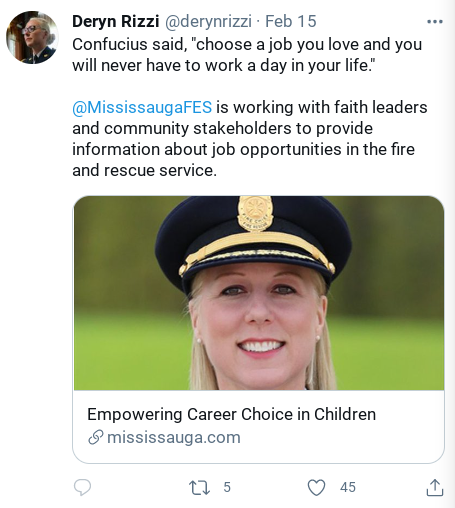
Task: Open Deryn Rizzi's profile avatar
Action: click(x=32, y=37)
